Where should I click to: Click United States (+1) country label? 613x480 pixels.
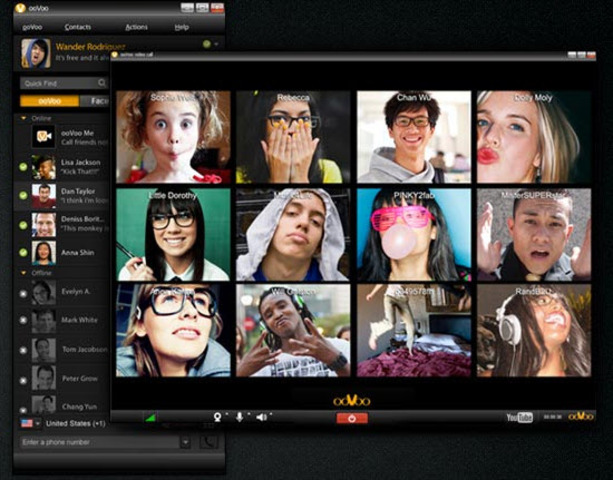75,423
